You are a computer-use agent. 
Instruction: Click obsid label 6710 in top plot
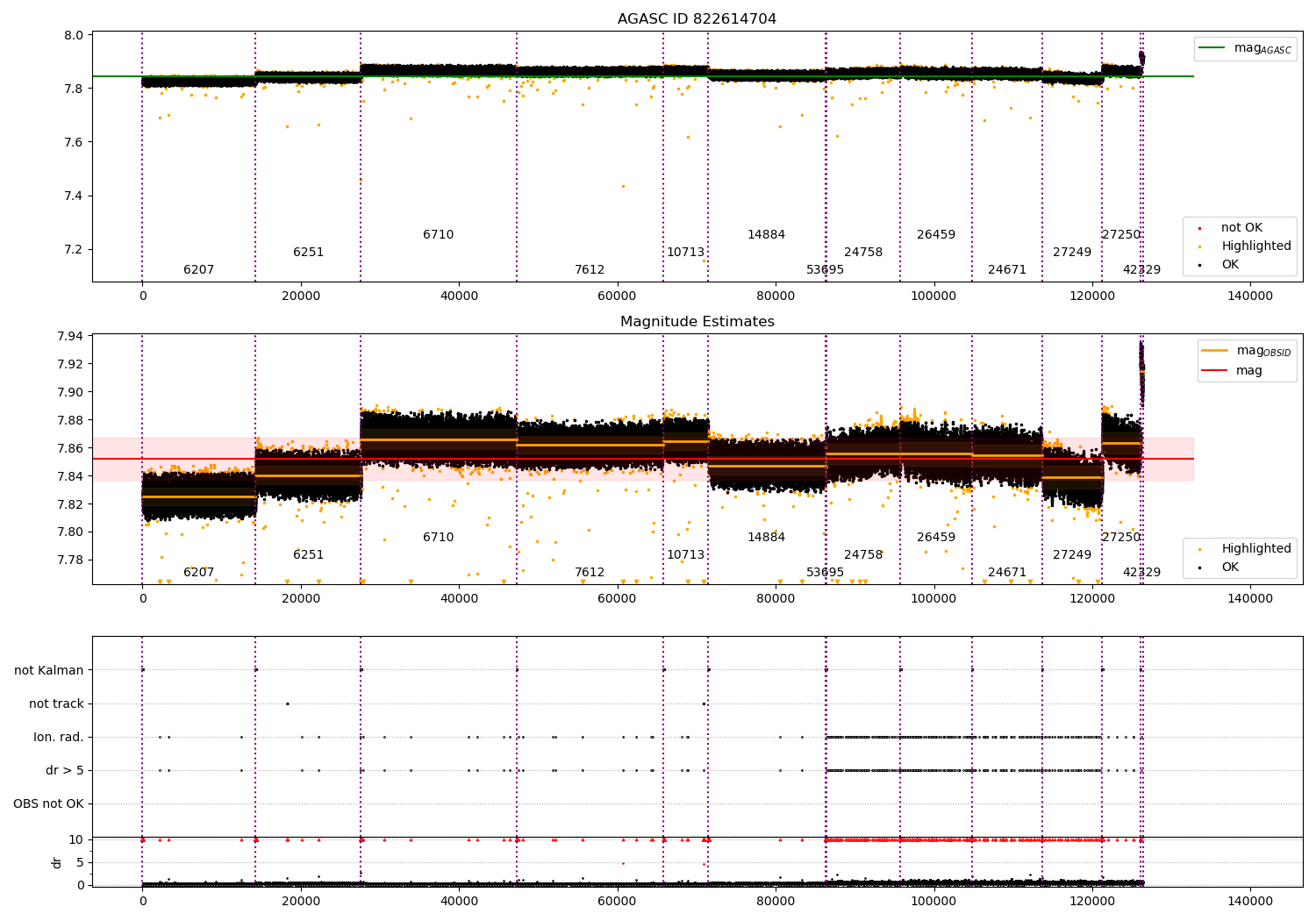pos(438,235)
